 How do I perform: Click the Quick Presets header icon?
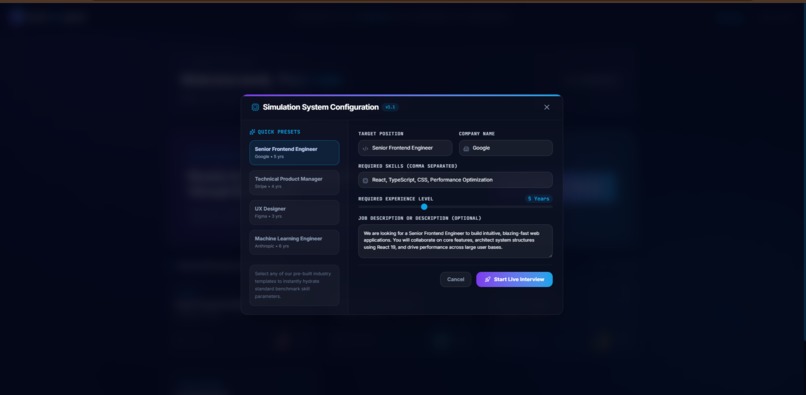[x=252, y=132]
